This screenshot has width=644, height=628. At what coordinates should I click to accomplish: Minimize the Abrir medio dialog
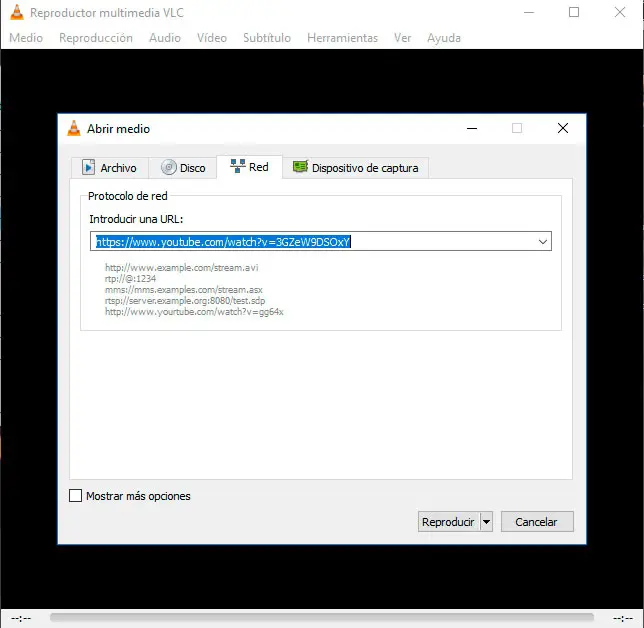coord(472,128)
